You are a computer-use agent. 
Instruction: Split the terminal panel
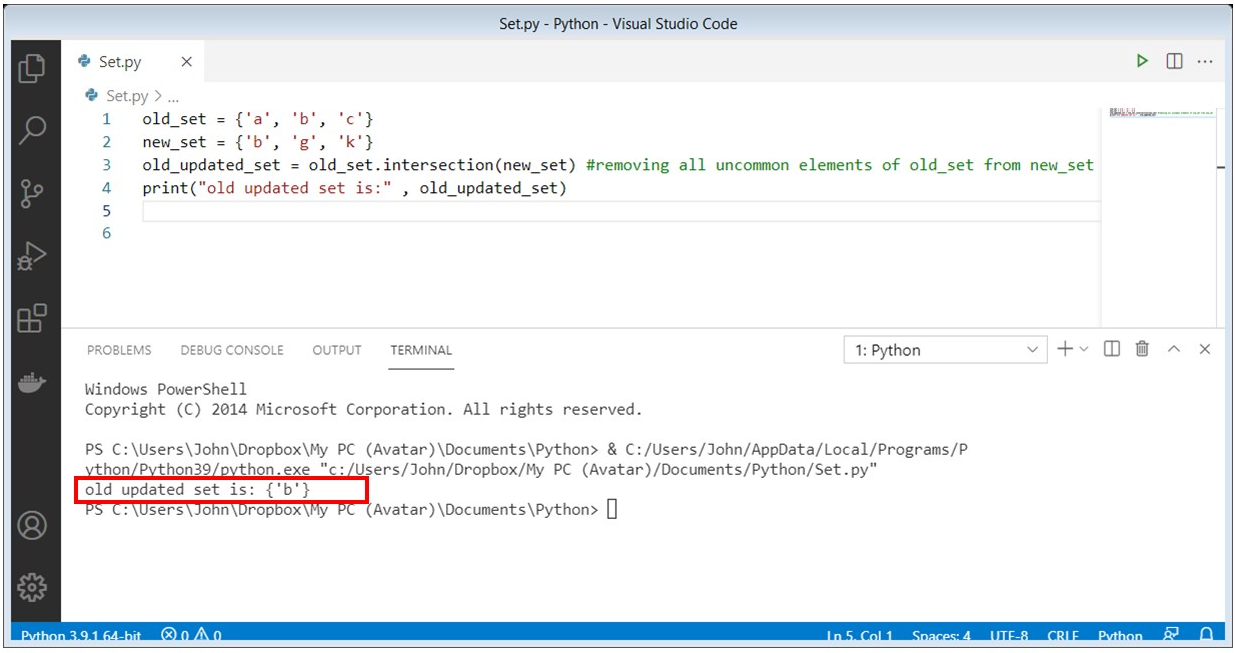click(x=1111, y=349)
